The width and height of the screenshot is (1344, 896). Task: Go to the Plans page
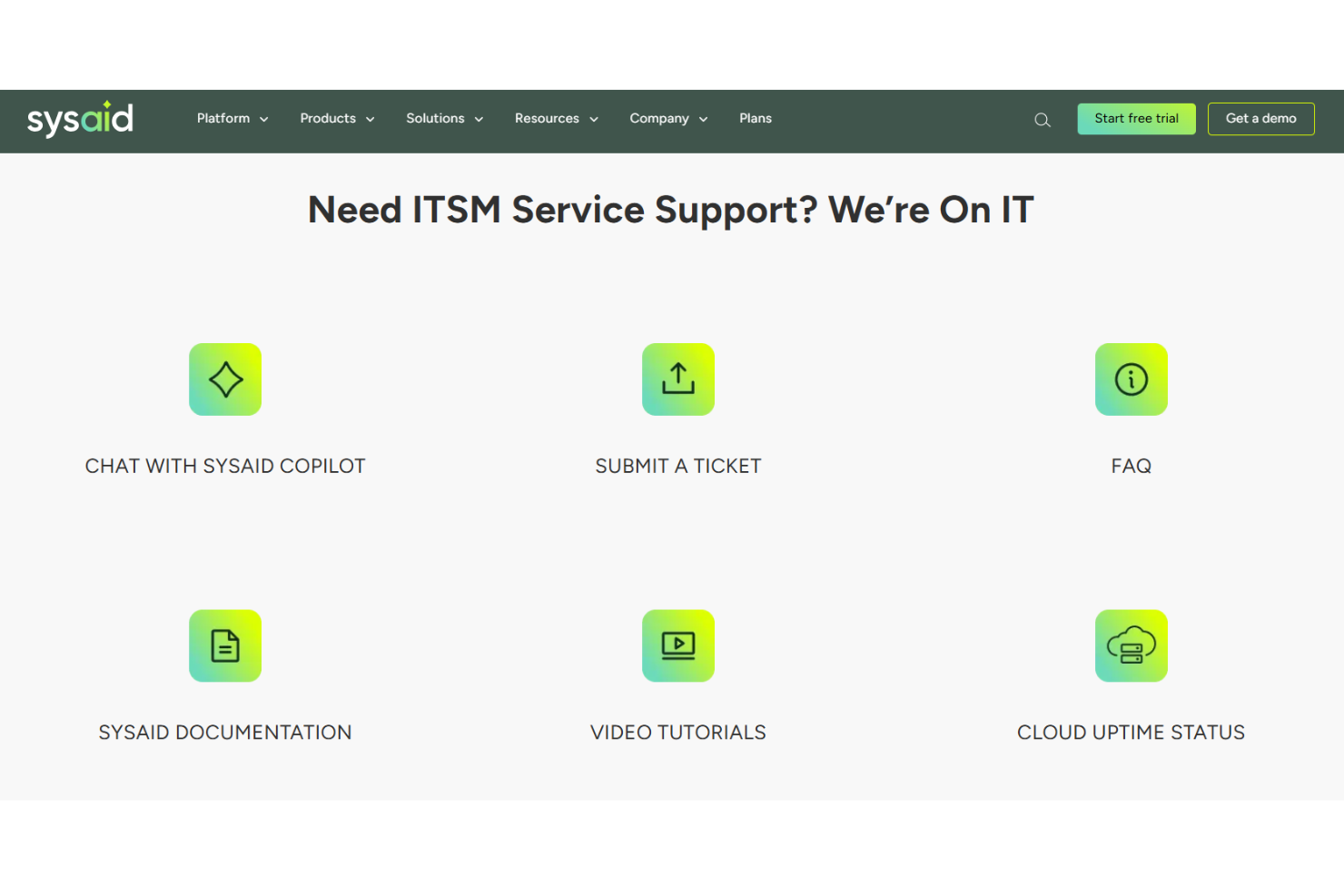756,118
